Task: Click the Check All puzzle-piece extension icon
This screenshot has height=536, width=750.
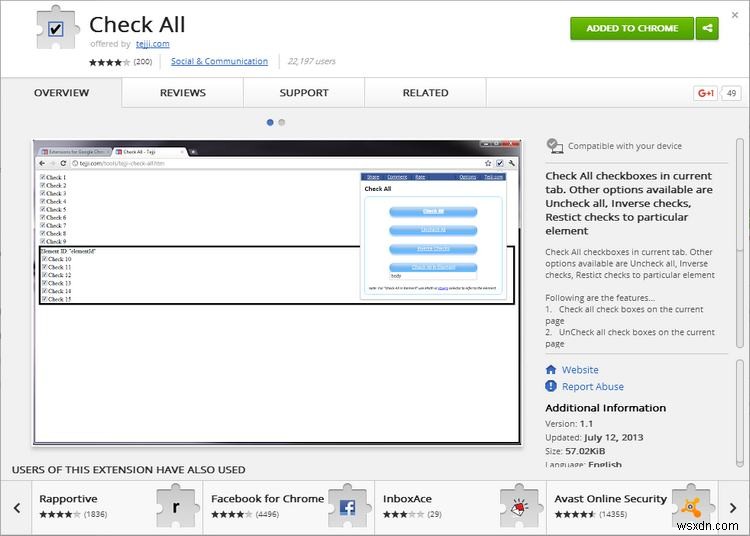Action: 57,28
